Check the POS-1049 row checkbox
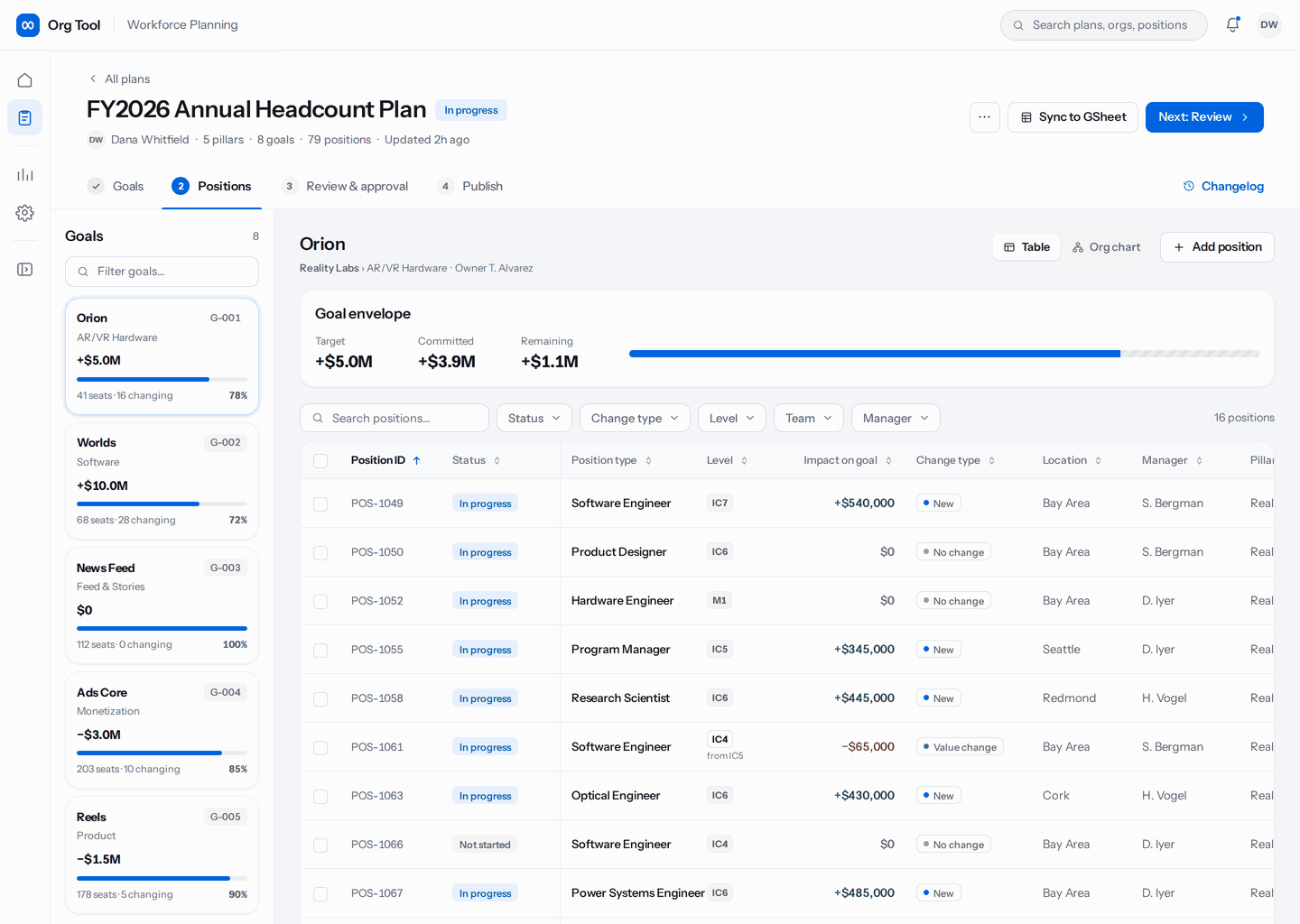 tap(320, 504)
